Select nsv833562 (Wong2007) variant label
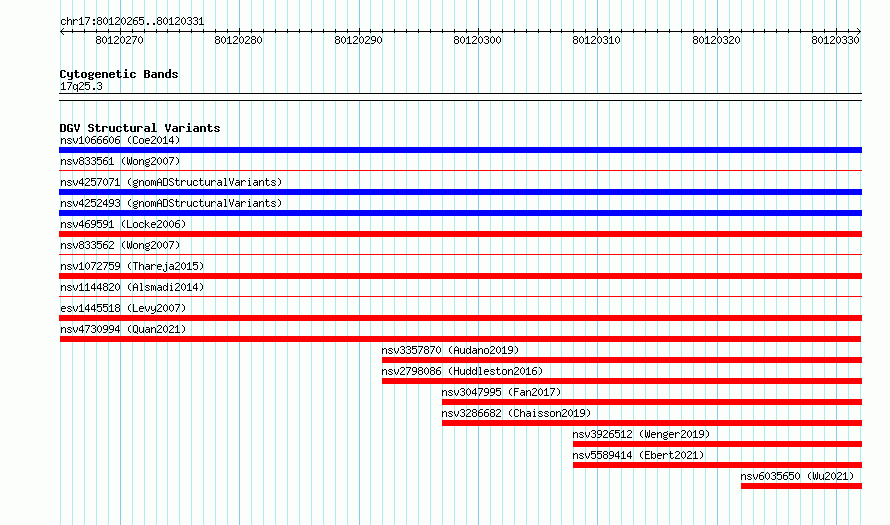The height and width of the screenshot is (525, 890). pyautogui.click(x=120, y=245)
